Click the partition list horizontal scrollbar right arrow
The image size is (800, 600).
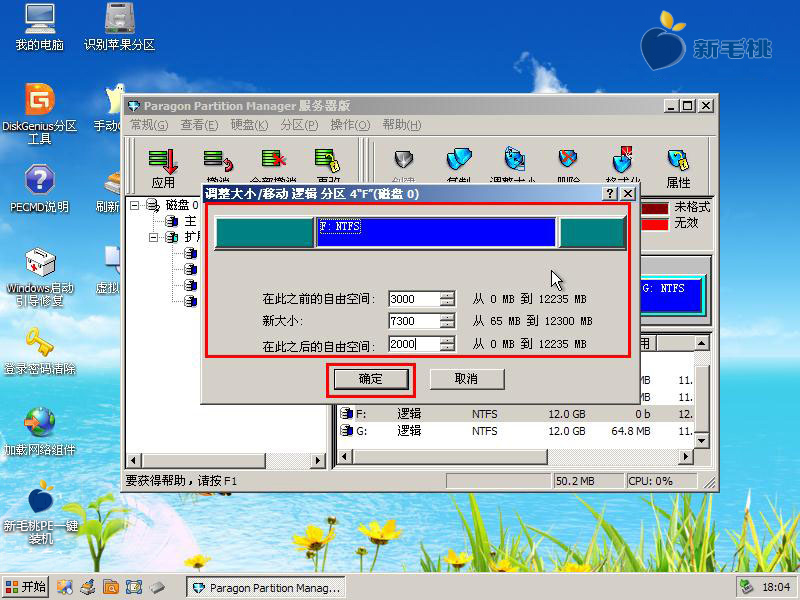coord(686,456)
